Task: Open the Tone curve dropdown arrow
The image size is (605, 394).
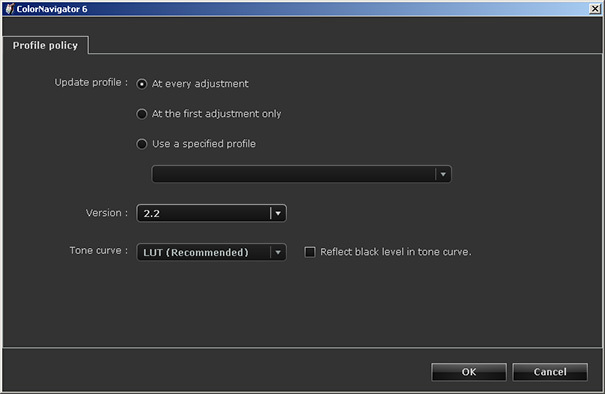Action: click(x=278, y=252)
